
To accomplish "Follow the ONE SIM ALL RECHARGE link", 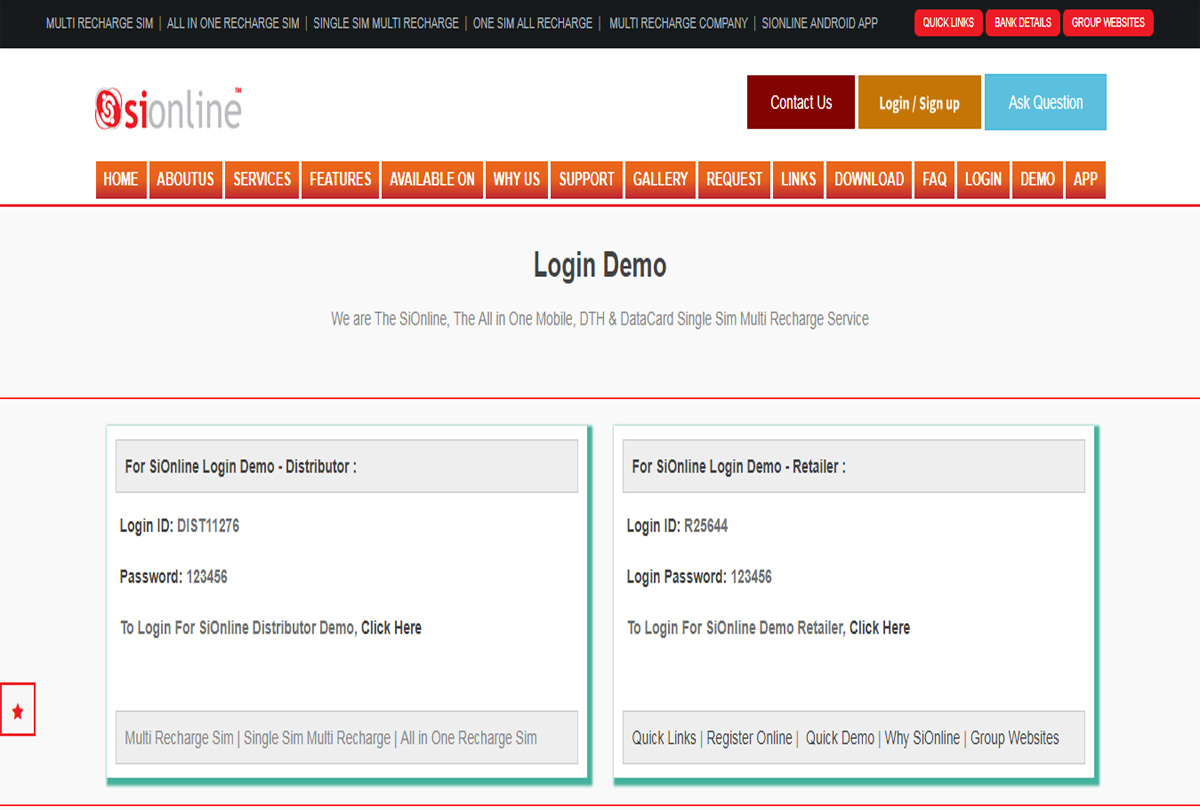I will [x=533, y=23].
